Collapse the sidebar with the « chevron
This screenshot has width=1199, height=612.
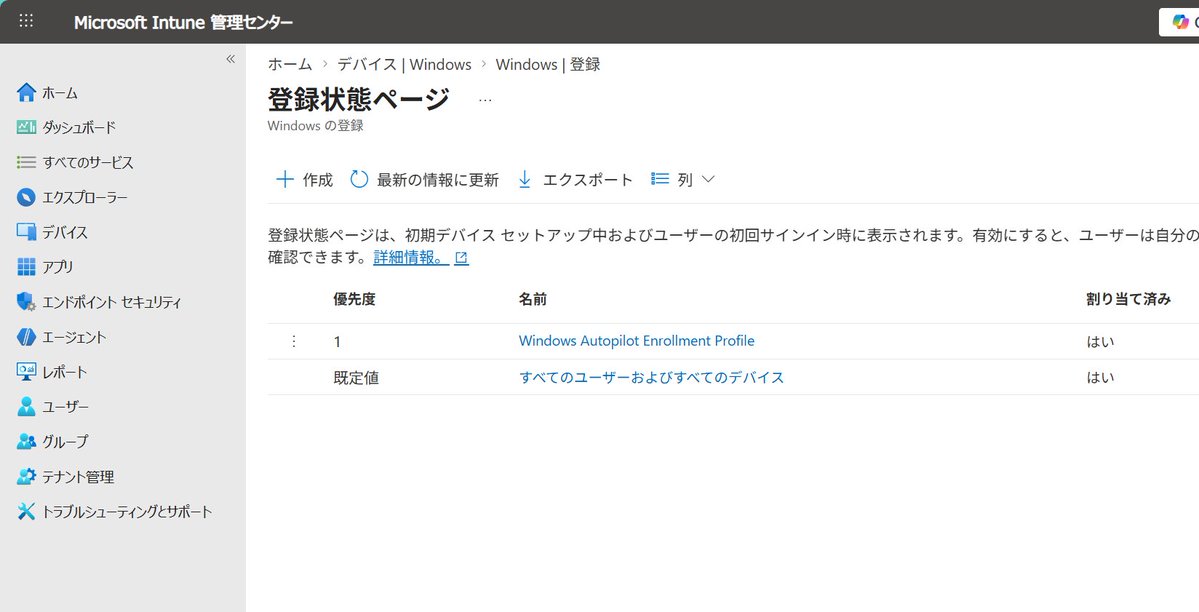pos(229,59)
